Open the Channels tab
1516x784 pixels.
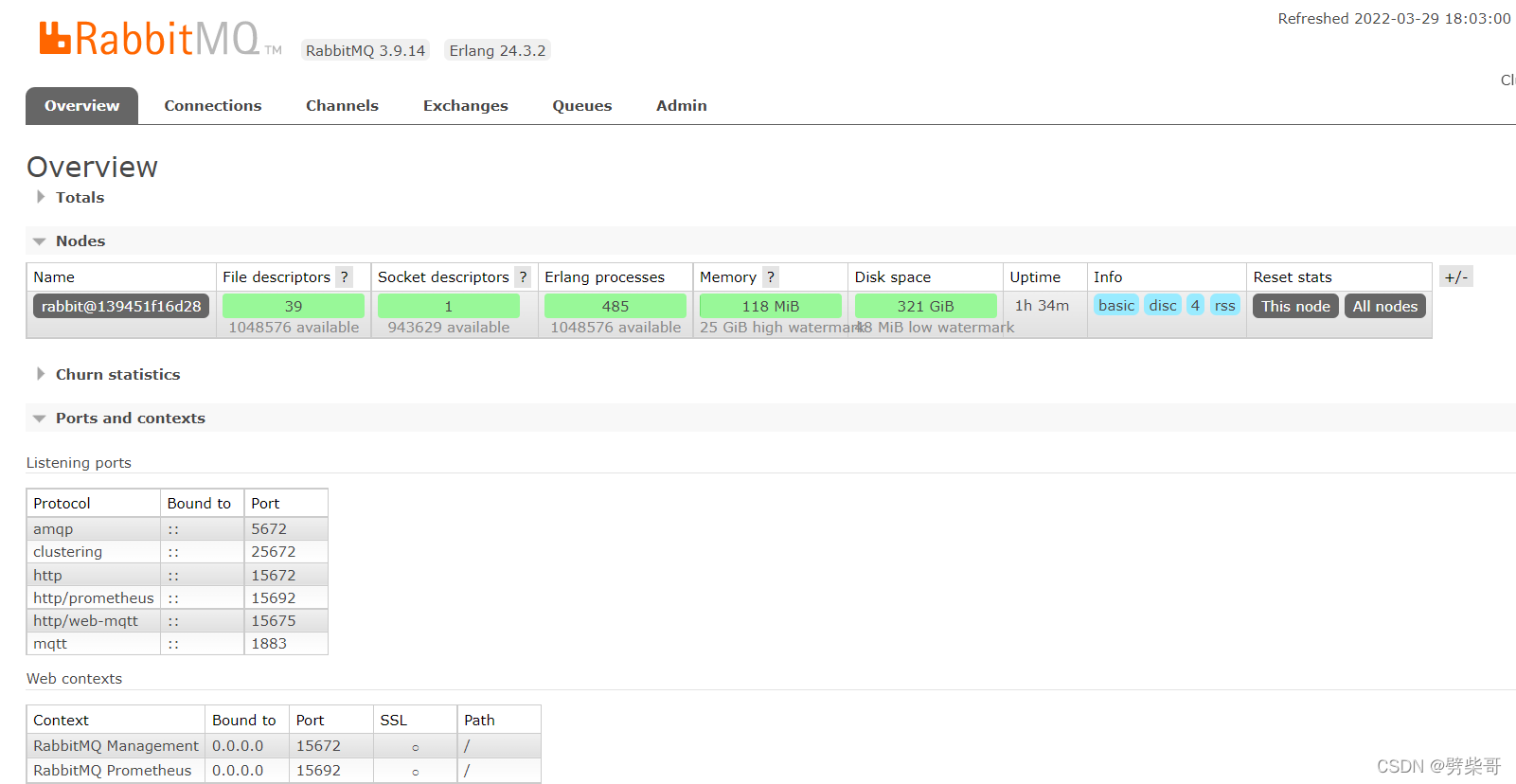pyautogui.click(x=342, y=105)
